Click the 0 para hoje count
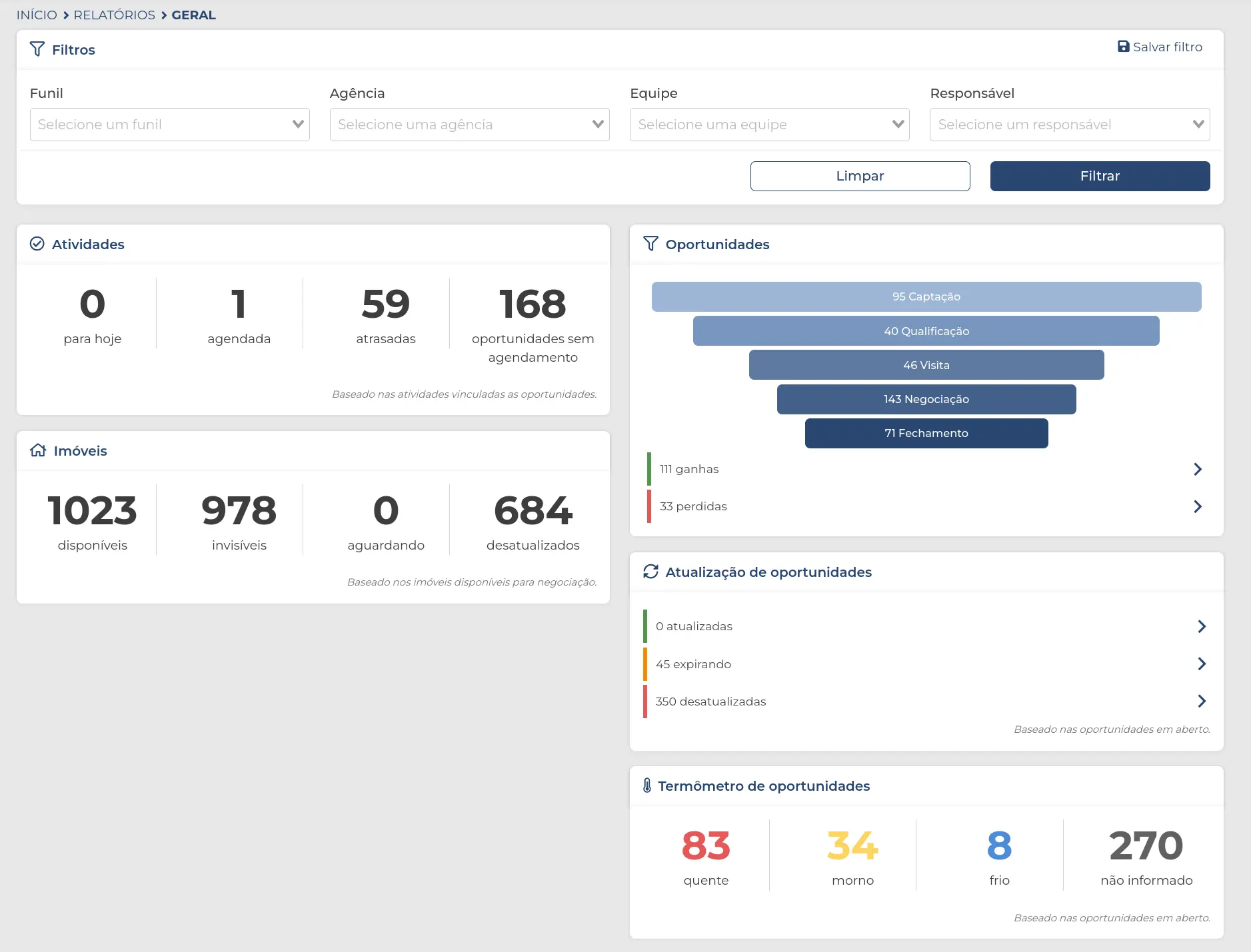Screen dimensions: 1251x952 (93, 304)
